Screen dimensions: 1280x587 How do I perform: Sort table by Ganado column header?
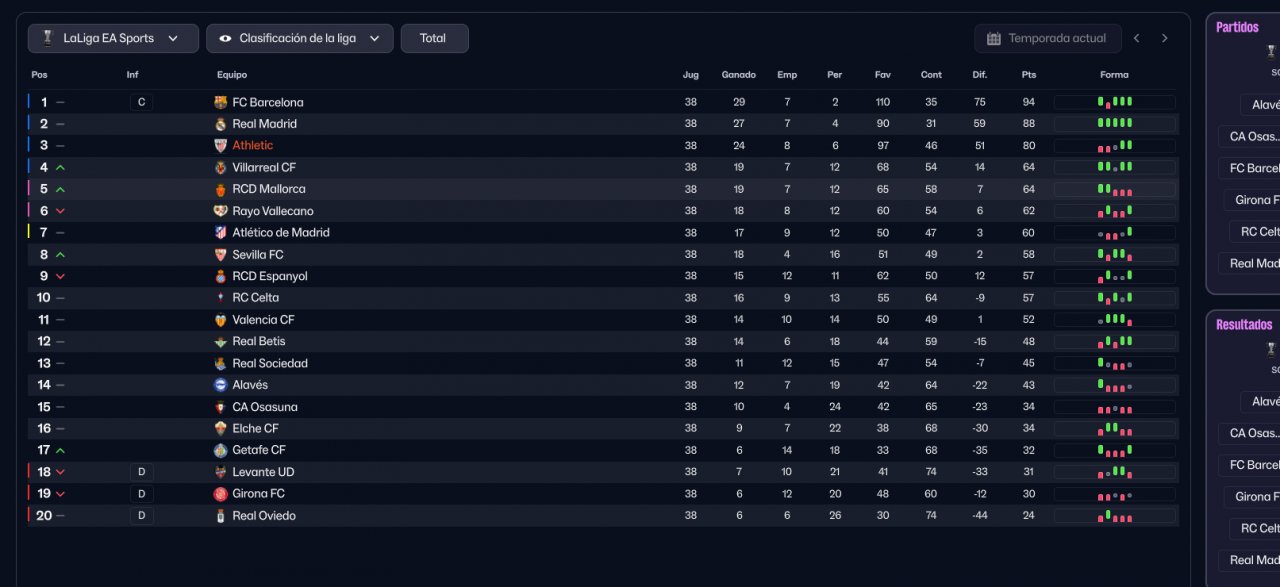738,75
